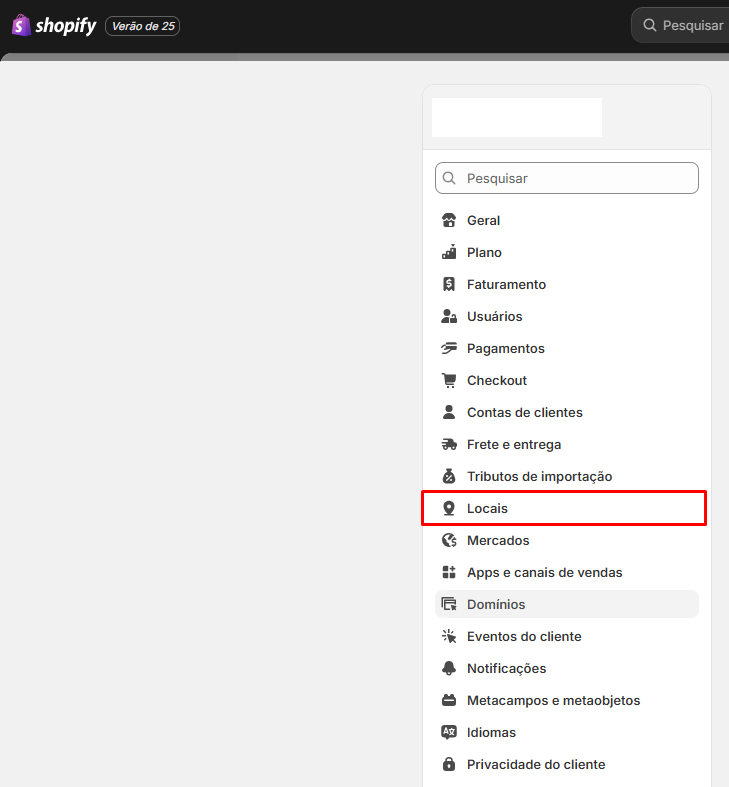Click the Checkout cart icon
The width and height of the screenshot is (729, 787).
[449, 380]
